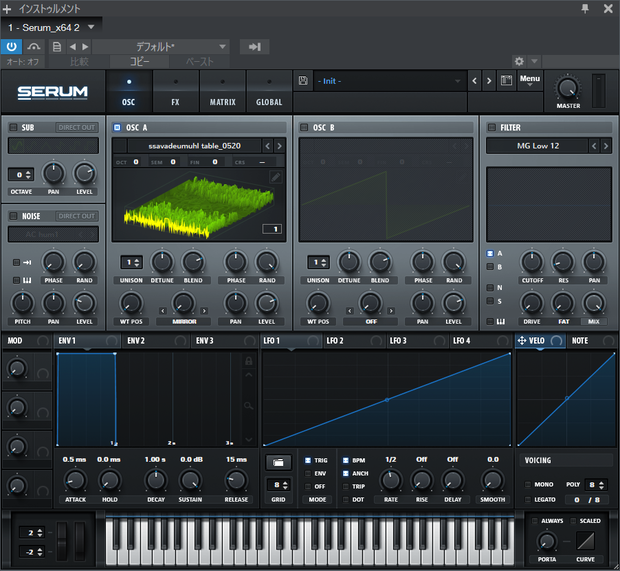620x571 pixels.
Task: Open the デフォルト preset dropdown
Action: (x=161, y=47)
